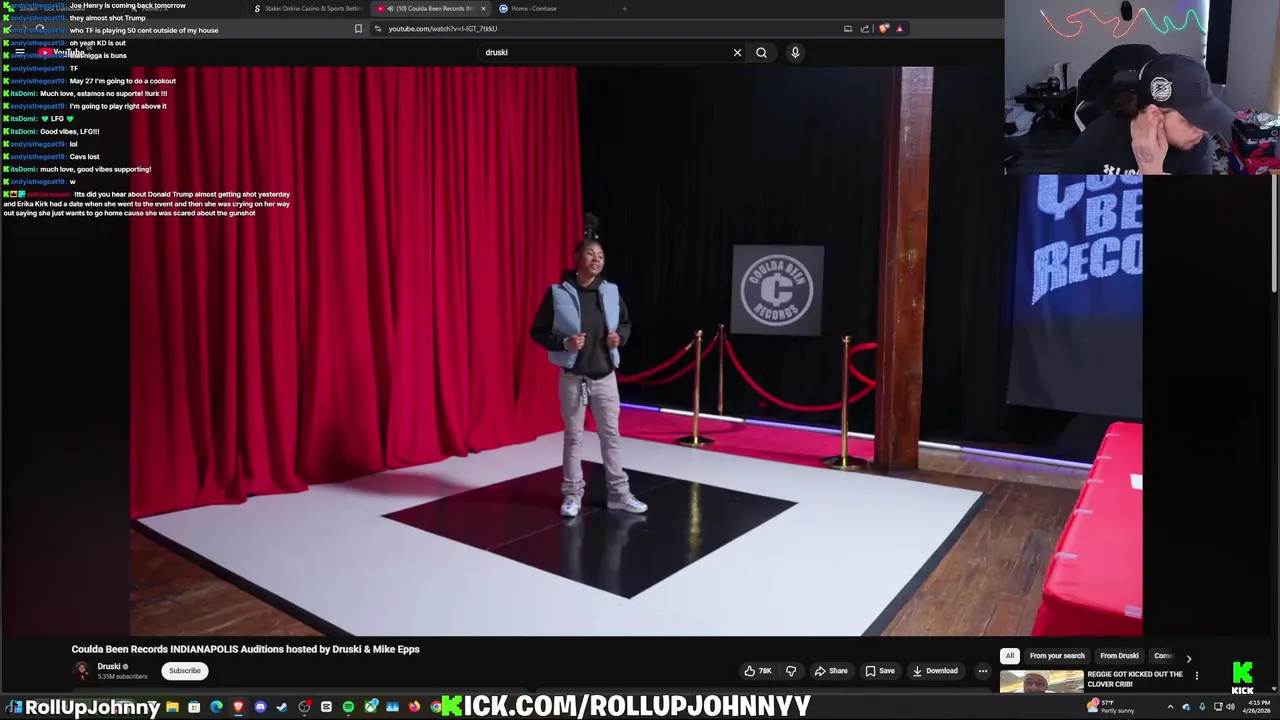Click the video title Coulda Been Records INDIANAPOLIS
This screenshot has height=720, width=1280.
pos(245,649)
